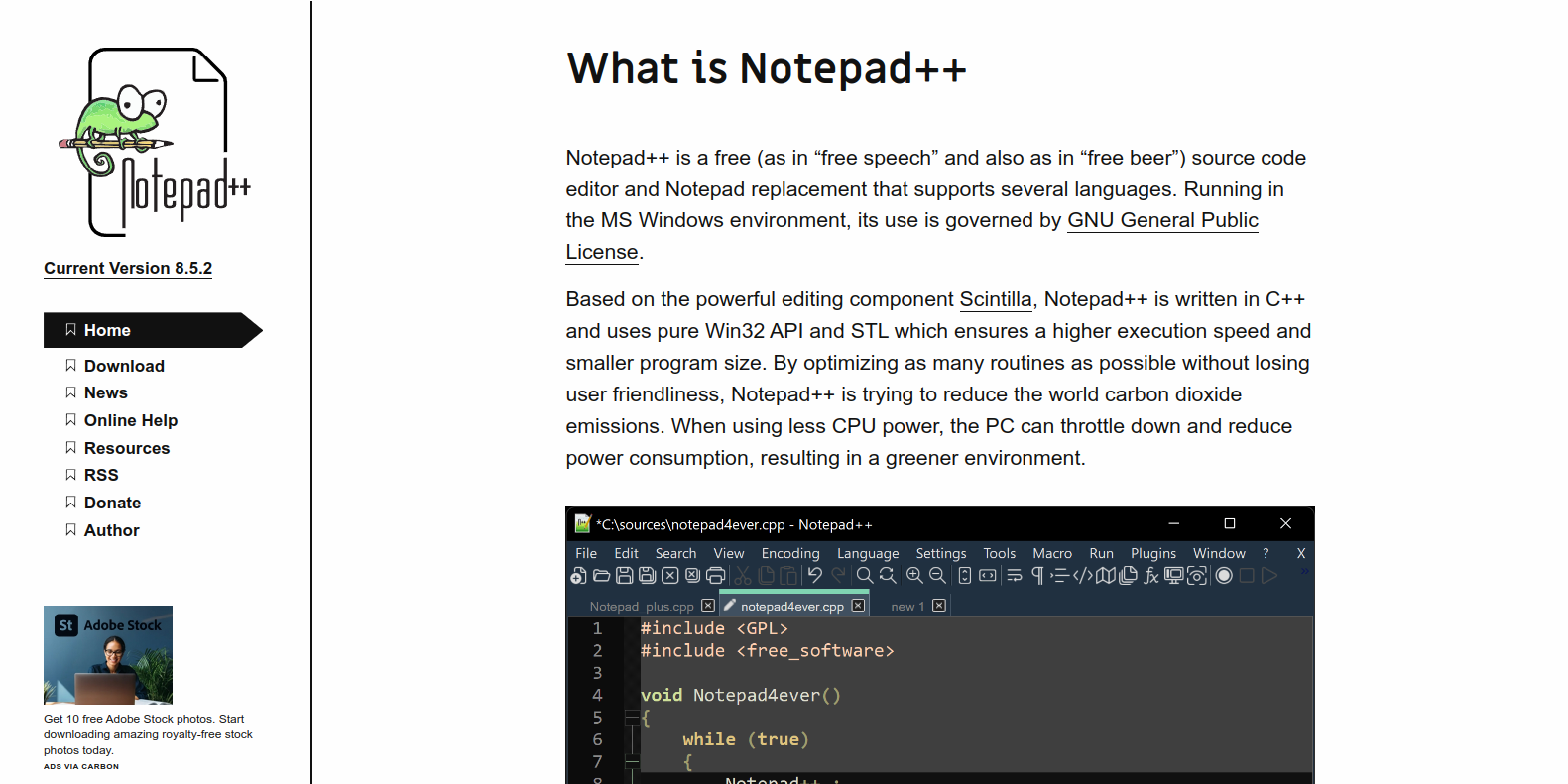Open the Tools menu

[x=1000, y=553]
